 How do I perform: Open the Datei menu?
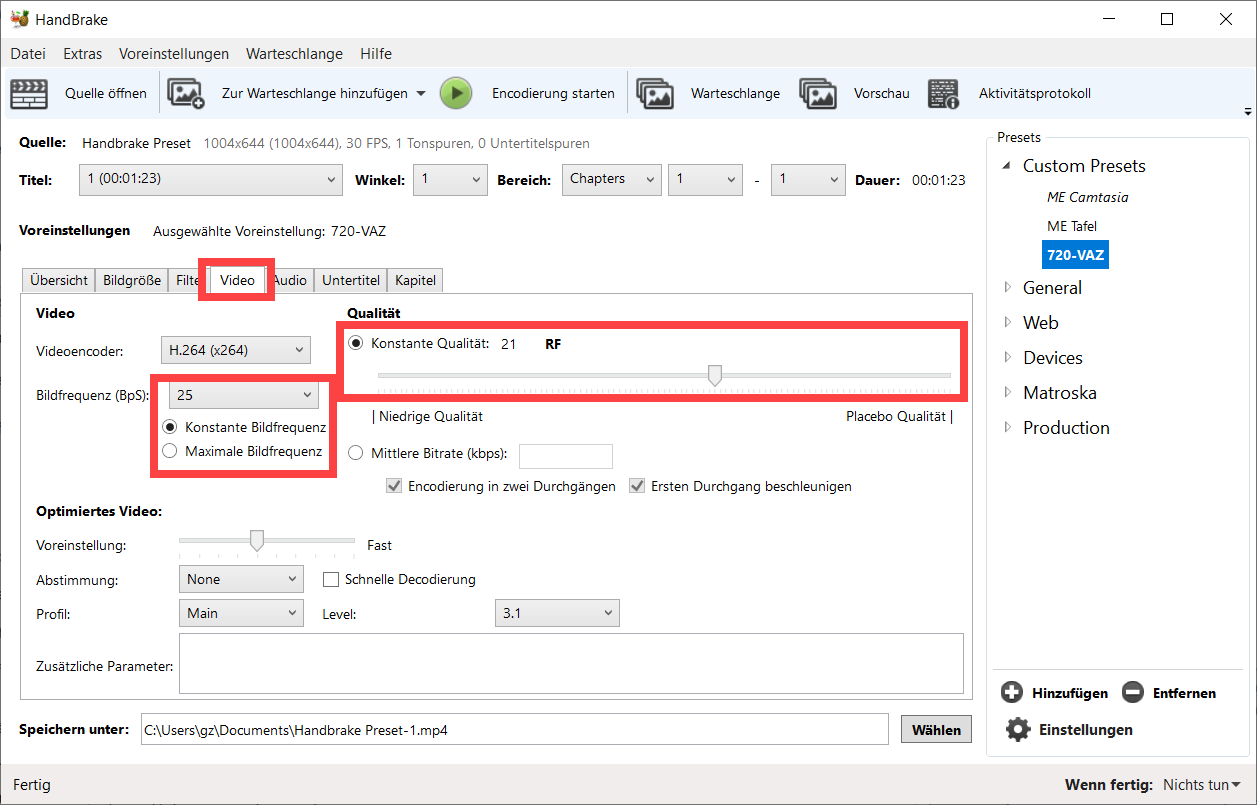click(x=28, y=54)
